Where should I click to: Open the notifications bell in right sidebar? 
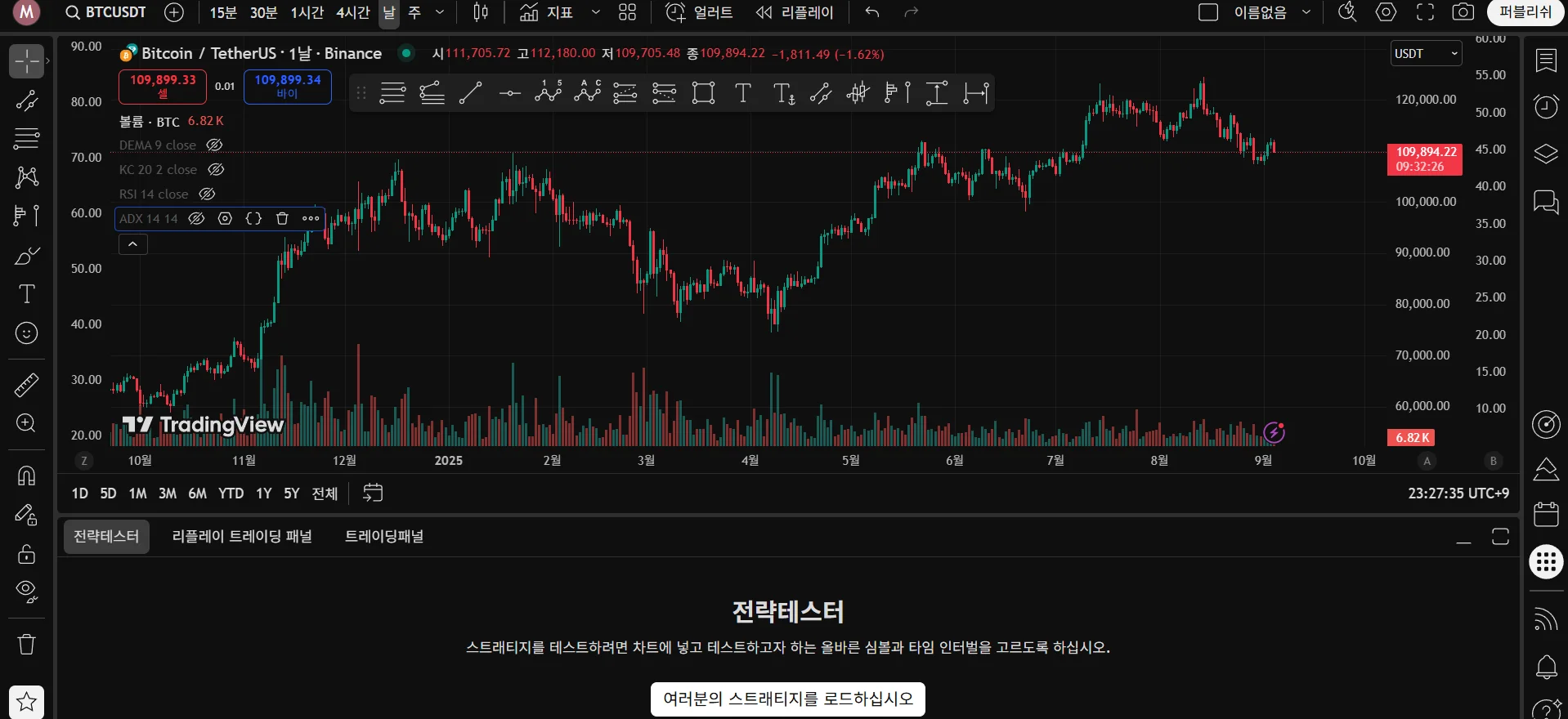(1546, 668)
